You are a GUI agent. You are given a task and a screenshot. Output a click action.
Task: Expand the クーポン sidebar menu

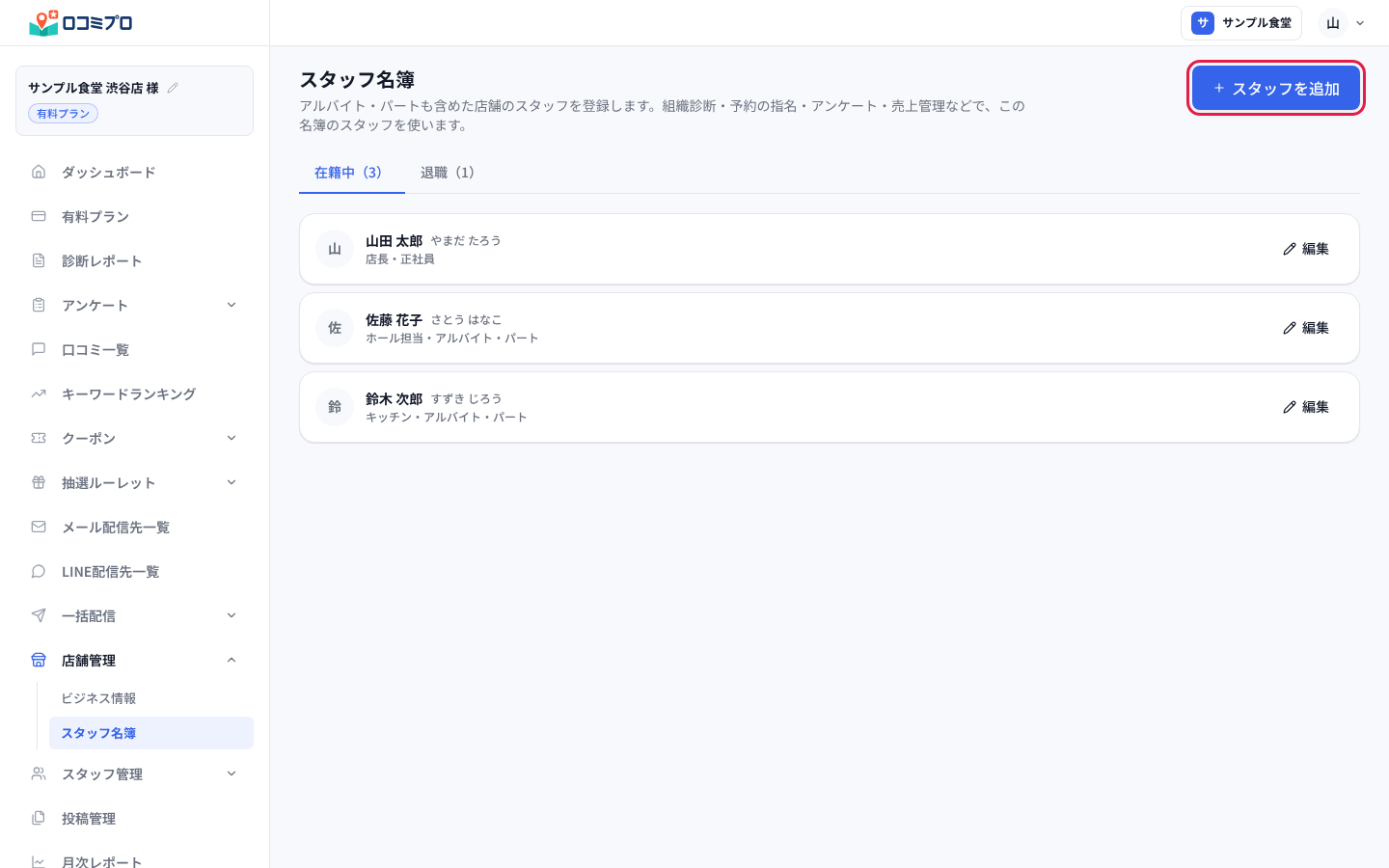click(134, 439)
